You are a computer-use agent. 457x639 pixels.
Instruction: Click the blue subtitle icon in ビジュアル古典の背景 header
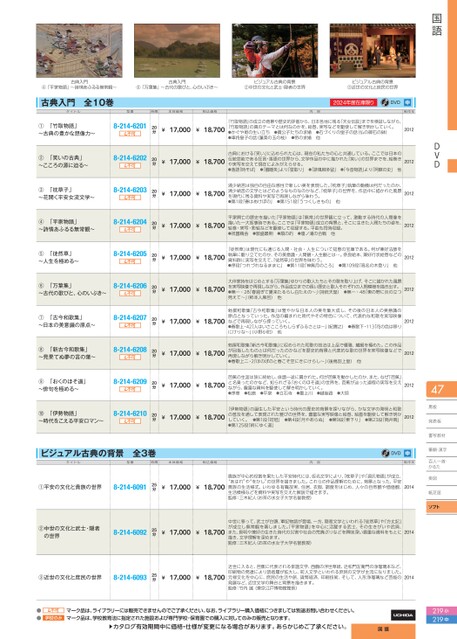(x=407, y=453)
